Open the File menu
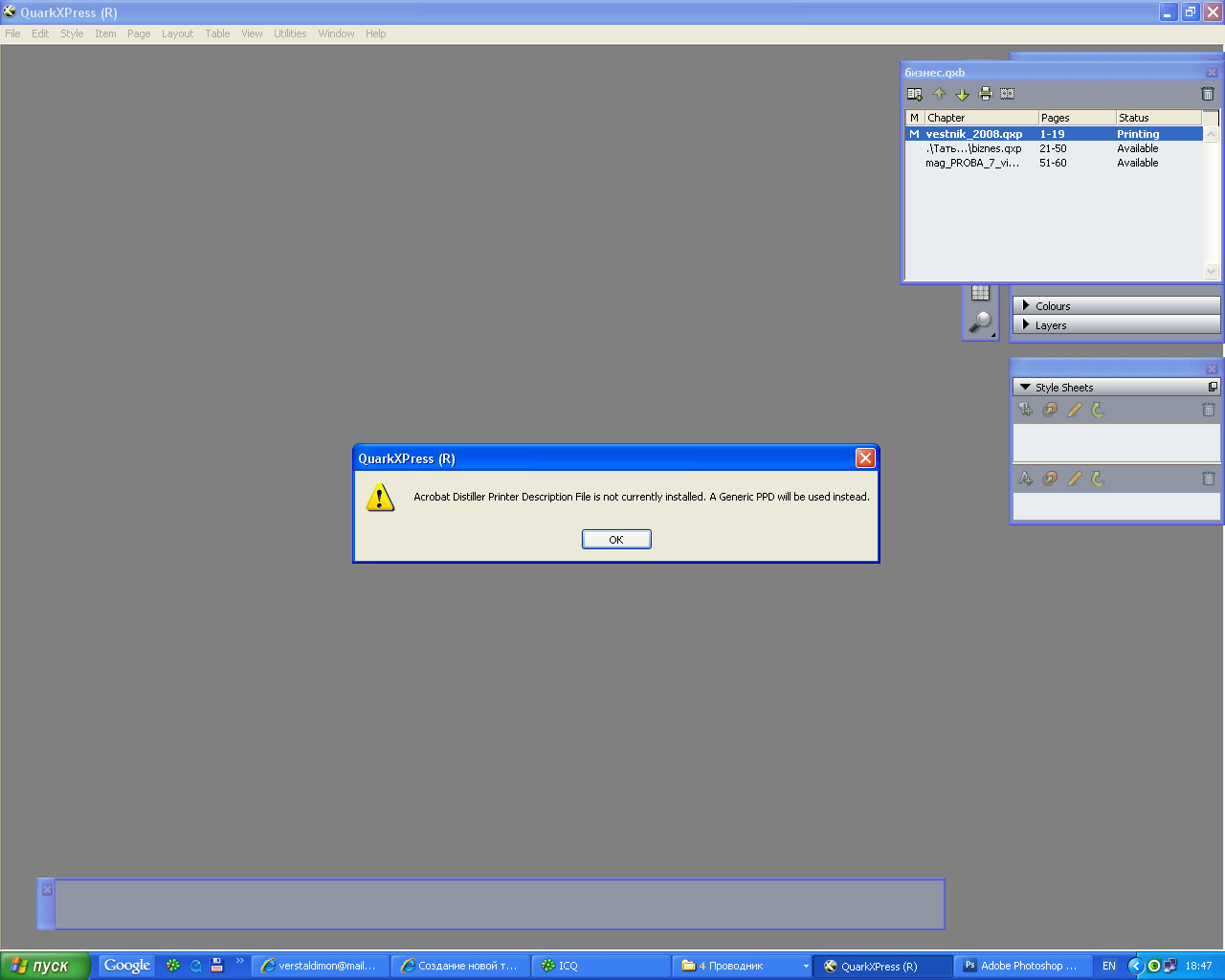The width and height of the screenshot is (1225, 980). [12, 33]
